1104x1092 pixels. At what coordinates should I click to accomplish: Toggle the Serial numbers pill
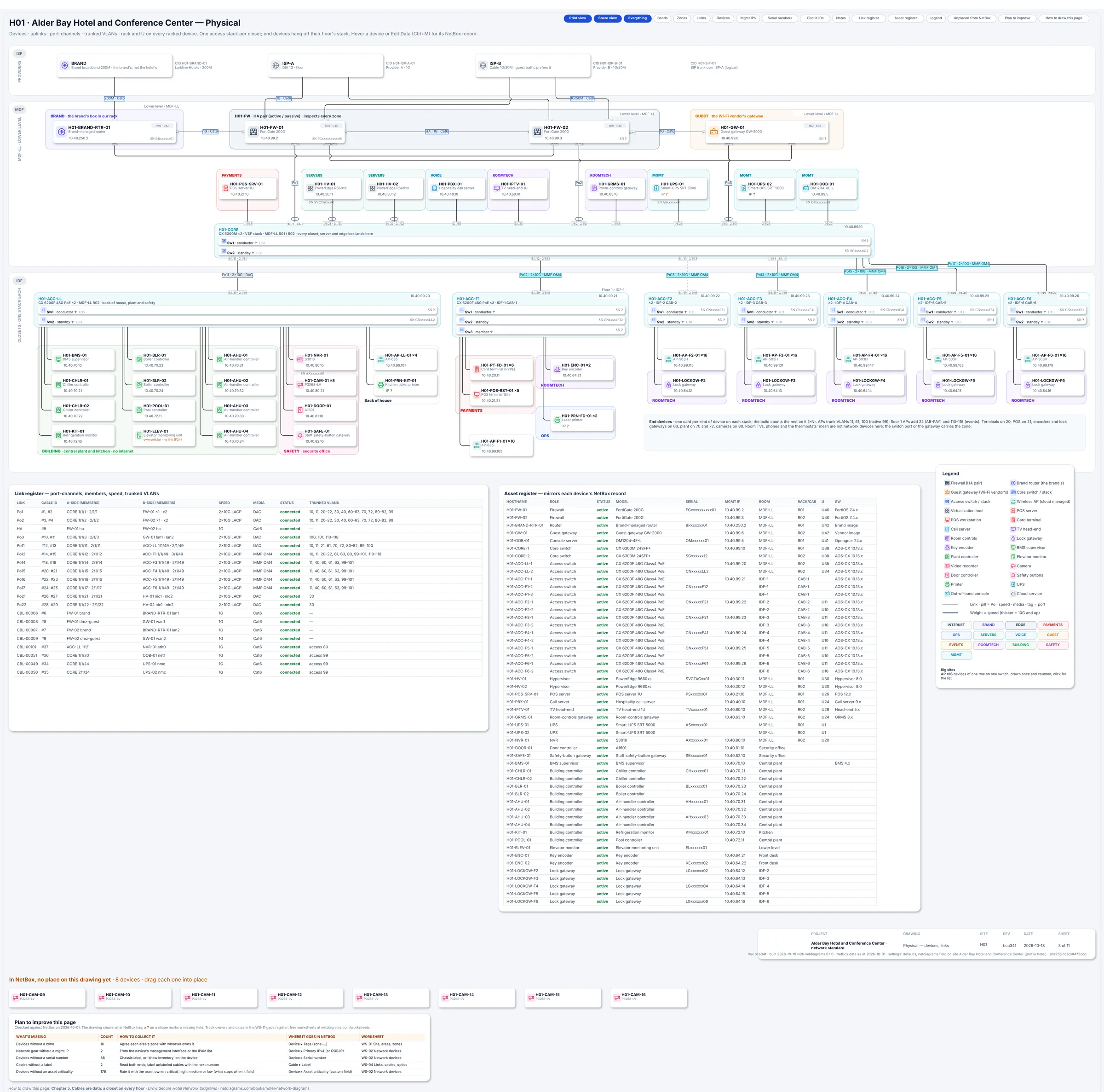point(779,18)
